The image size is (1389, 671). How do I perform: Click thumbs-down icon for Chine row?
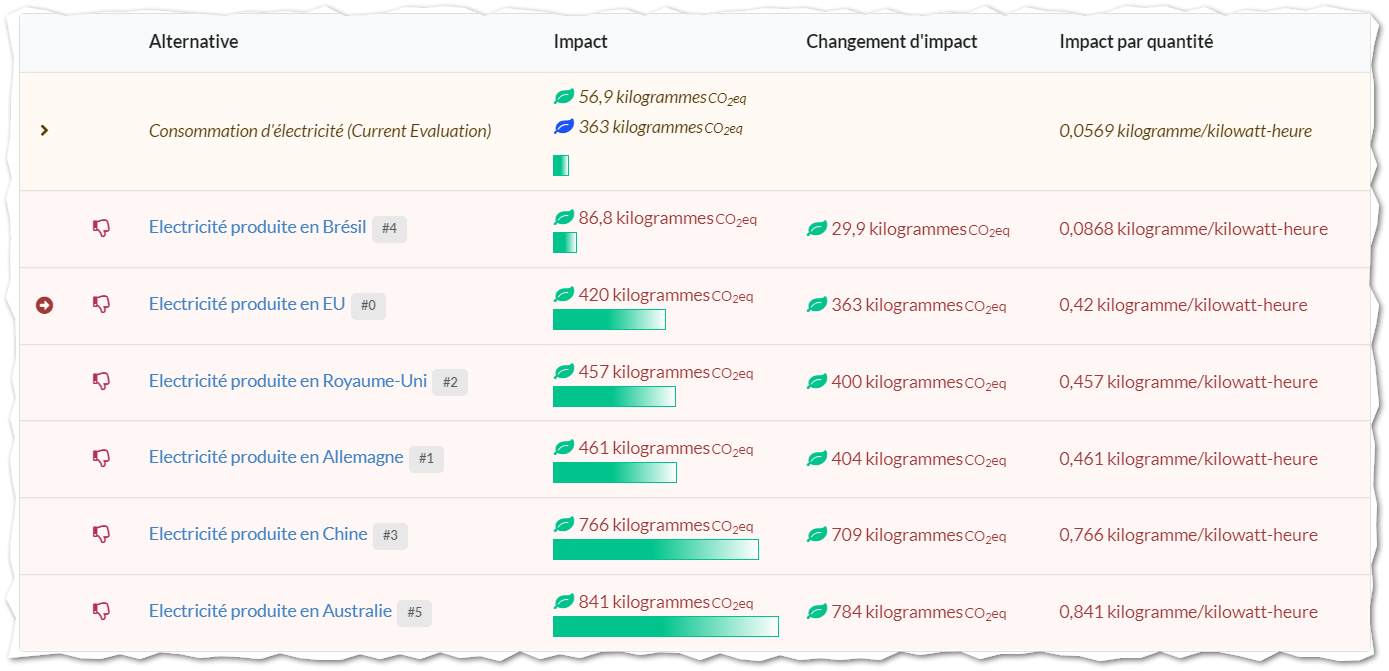[x=101, y=534]
